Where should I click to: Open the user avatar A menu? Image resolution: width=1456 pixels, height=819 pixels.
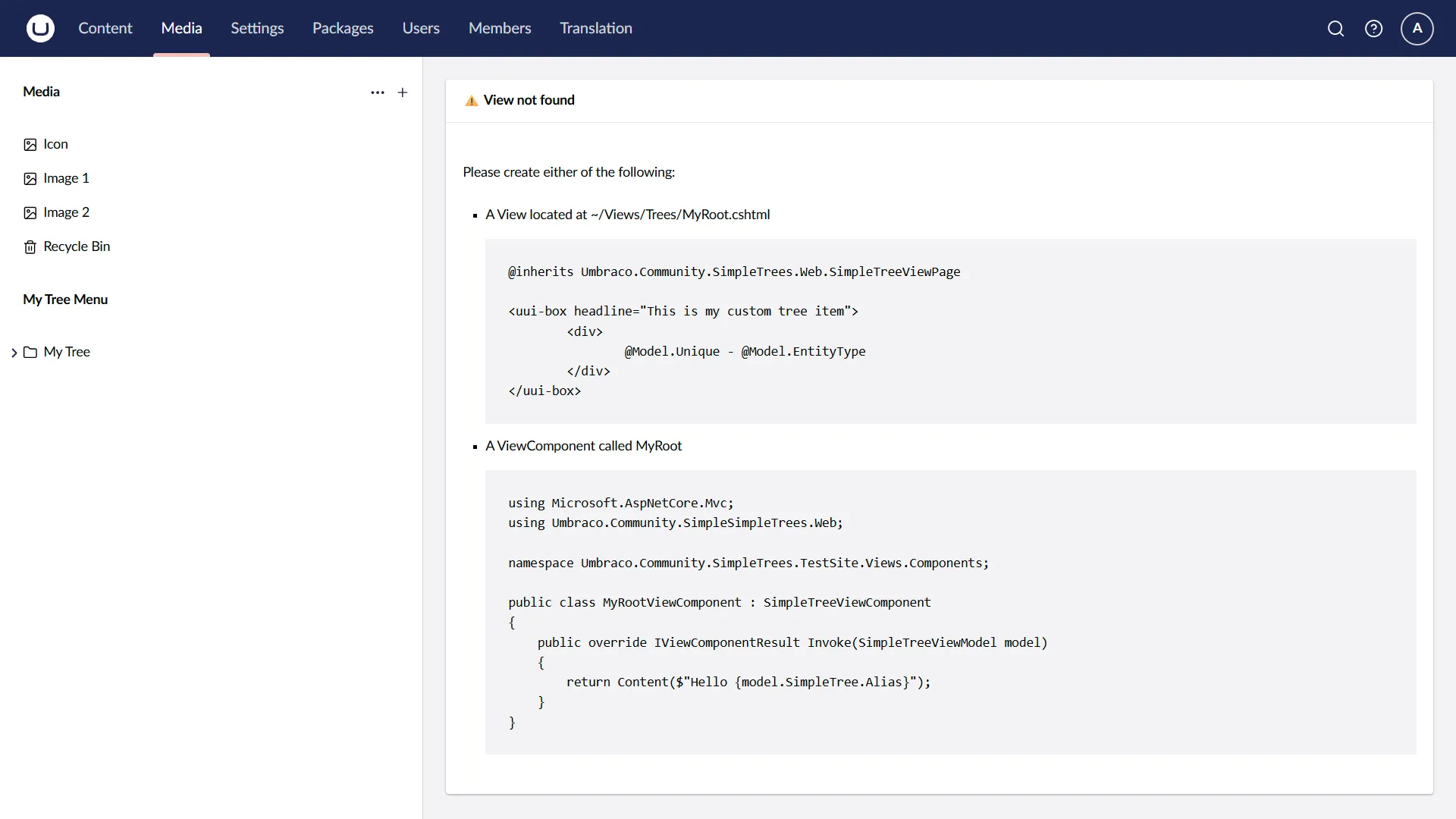pos(1417,29)
